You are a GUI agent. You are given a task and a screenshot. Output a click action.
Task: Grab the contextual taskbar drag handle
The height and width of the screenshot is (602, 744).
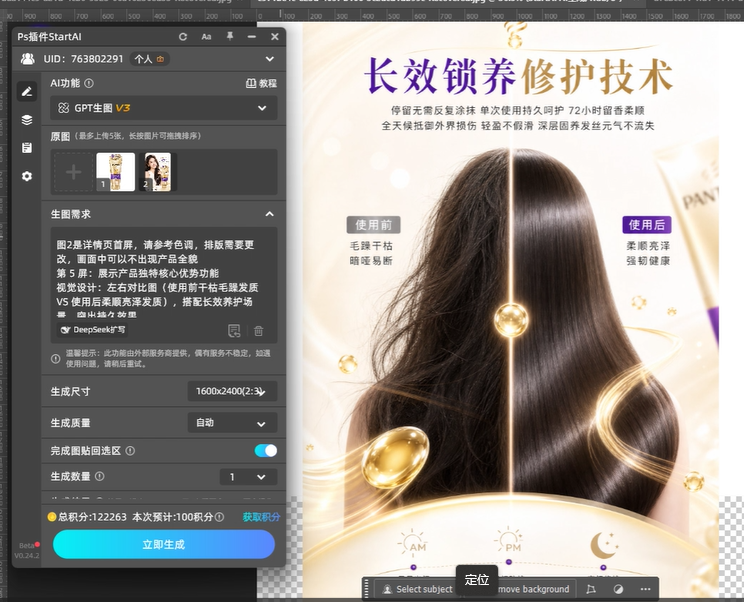click(x=367, y=589)
